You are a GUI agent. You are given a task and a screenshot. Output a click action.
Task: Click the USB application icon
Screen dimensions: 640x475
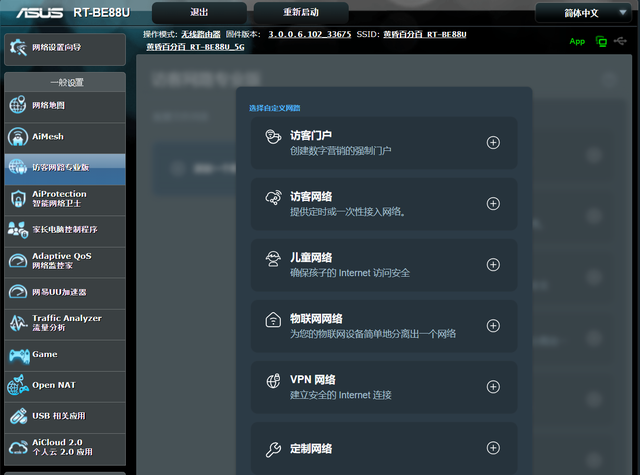[x=18, y=416]
